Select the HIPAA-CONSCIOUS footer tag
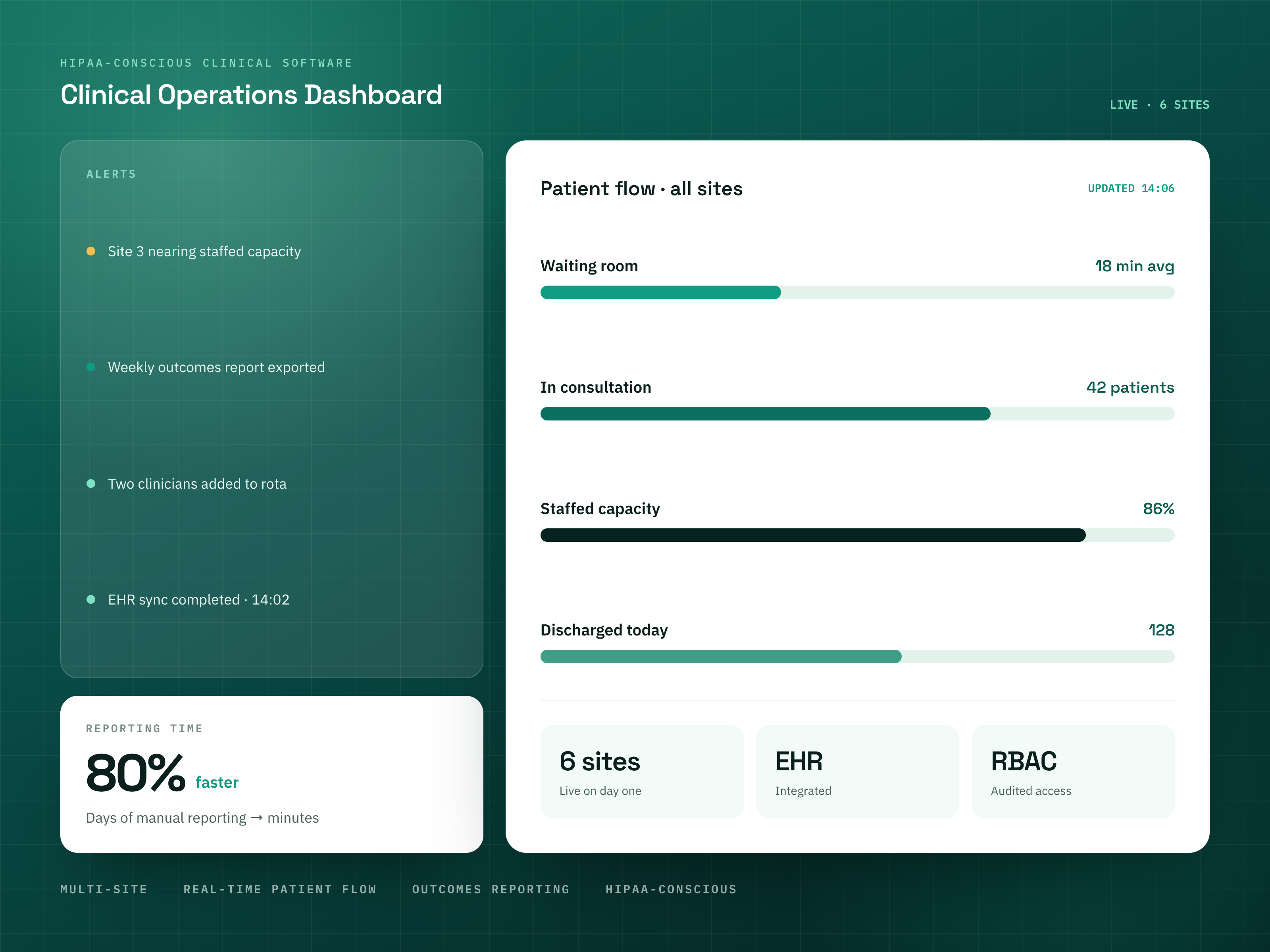This screenshot has width=1270, height=952. (x=671, y=889)
